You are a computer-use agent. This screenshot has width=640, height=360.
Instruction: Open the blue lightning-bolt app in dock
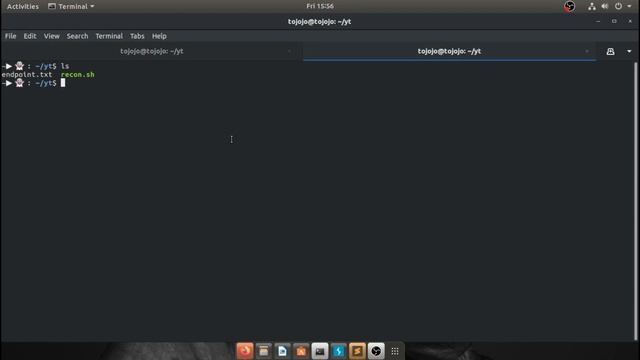coord(338,351)
